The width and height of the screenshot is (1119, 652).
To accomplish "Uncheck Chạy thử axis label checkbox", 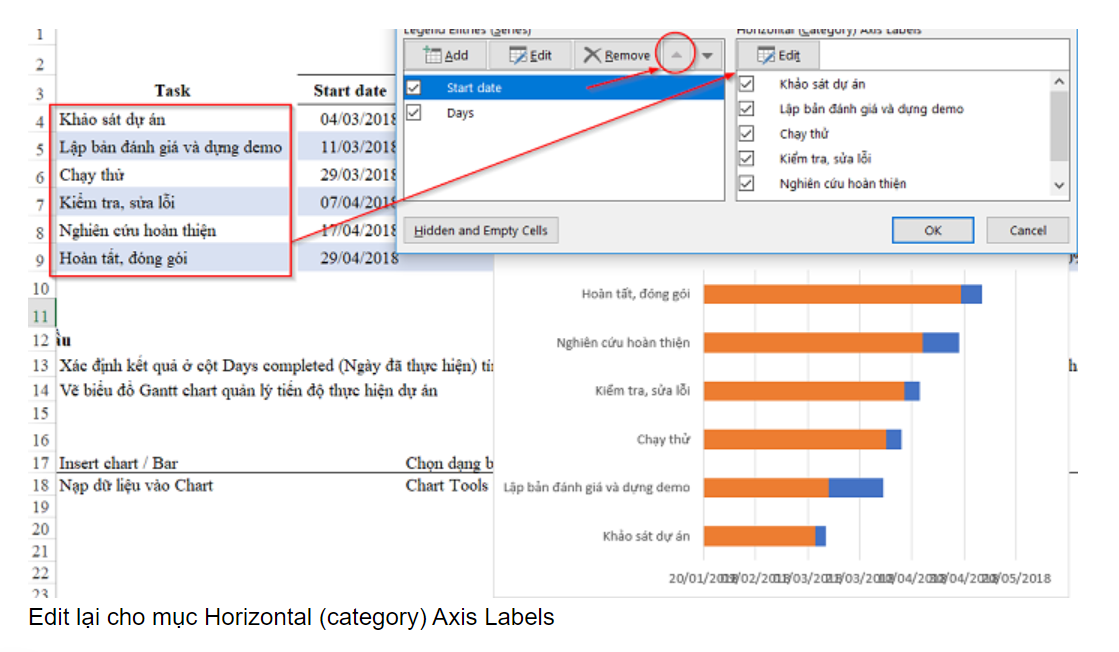I will click(x=746, y=133).
